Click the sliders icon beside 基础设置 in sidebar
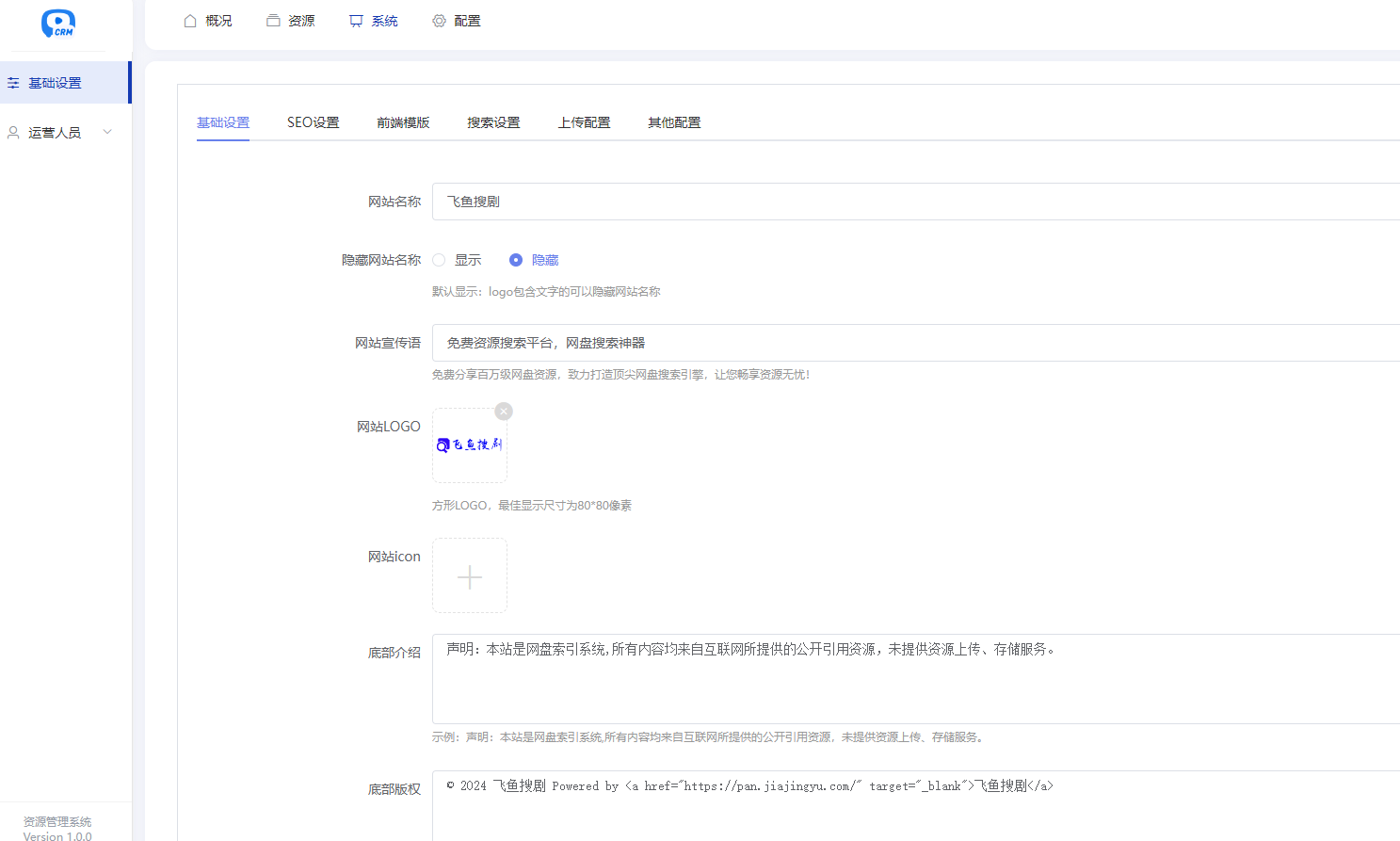 pos(13,83)
